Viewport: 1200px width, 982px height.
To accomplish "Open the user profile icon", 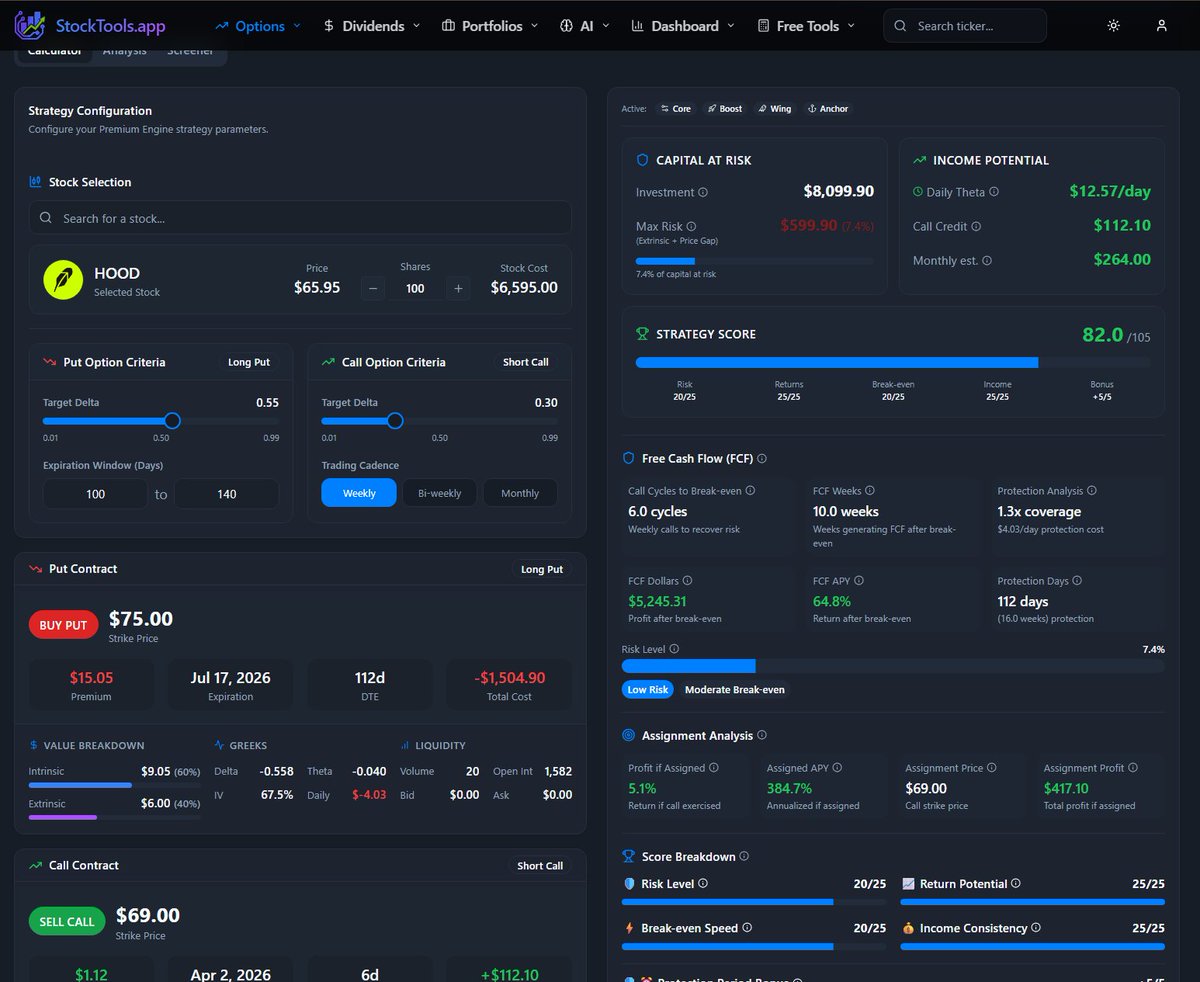I will pos(1161,25).
